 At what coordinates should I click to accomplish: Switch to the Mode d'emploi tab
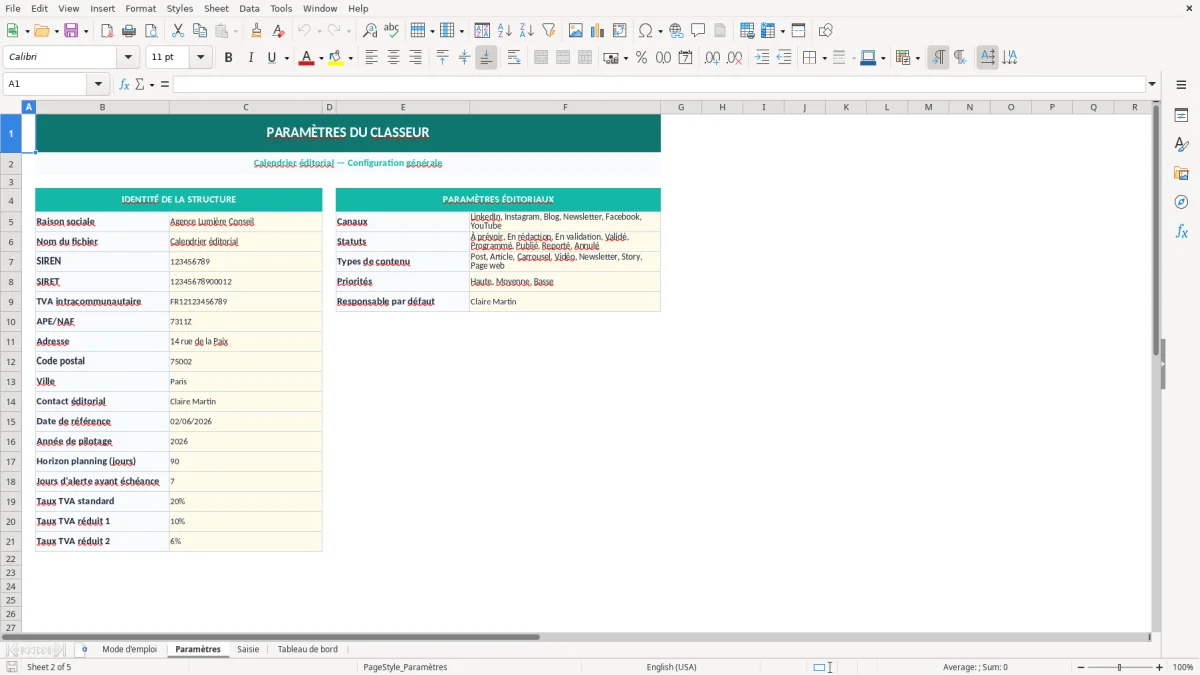tap(130, 649)
